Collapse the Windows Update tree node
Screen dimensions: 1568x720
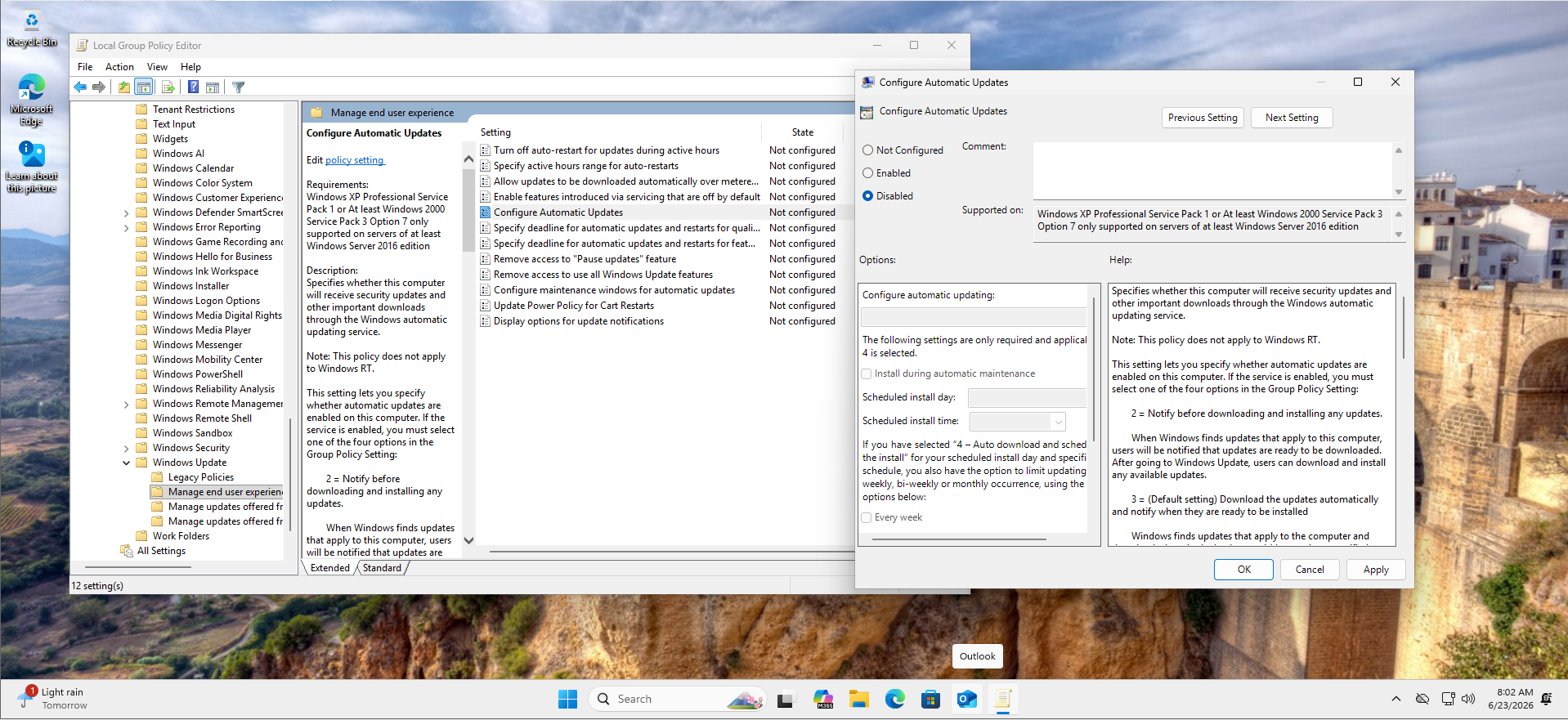pyautogui.click(x=127, y=463)
